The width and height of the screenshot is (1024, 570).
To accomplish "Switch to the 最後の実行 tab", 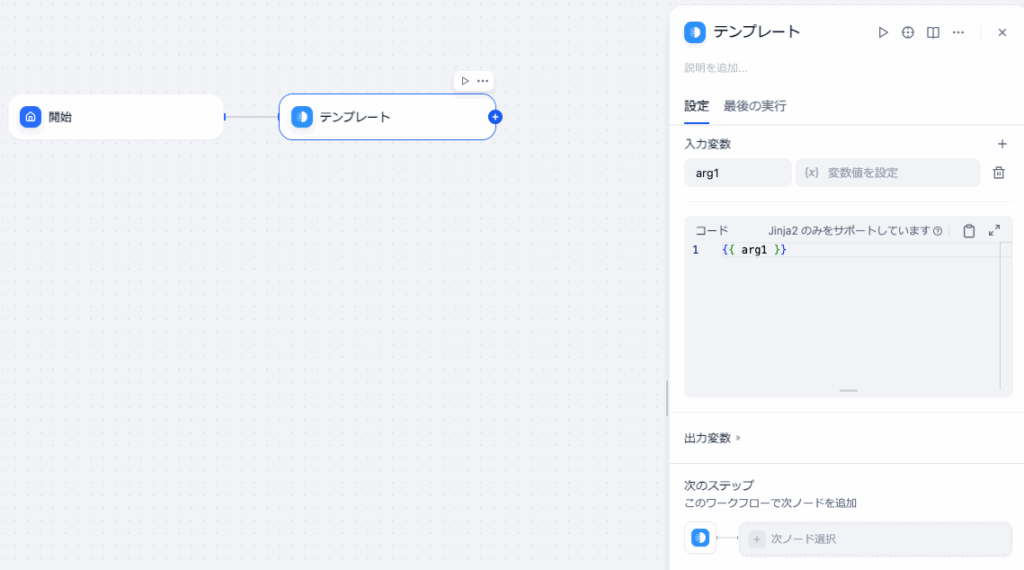I will pos(755,106).
